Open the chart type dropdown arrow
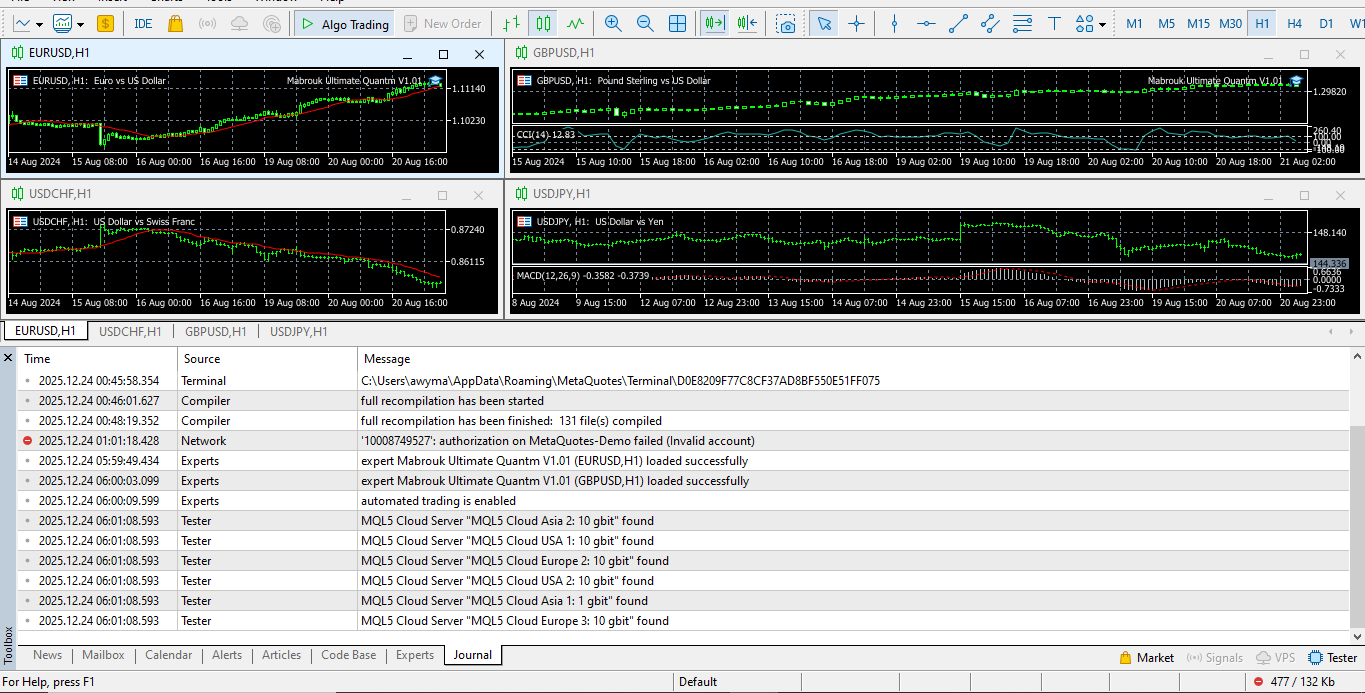Image resolution: width=1365 pixels, height=693 pixels. (40, 24)
